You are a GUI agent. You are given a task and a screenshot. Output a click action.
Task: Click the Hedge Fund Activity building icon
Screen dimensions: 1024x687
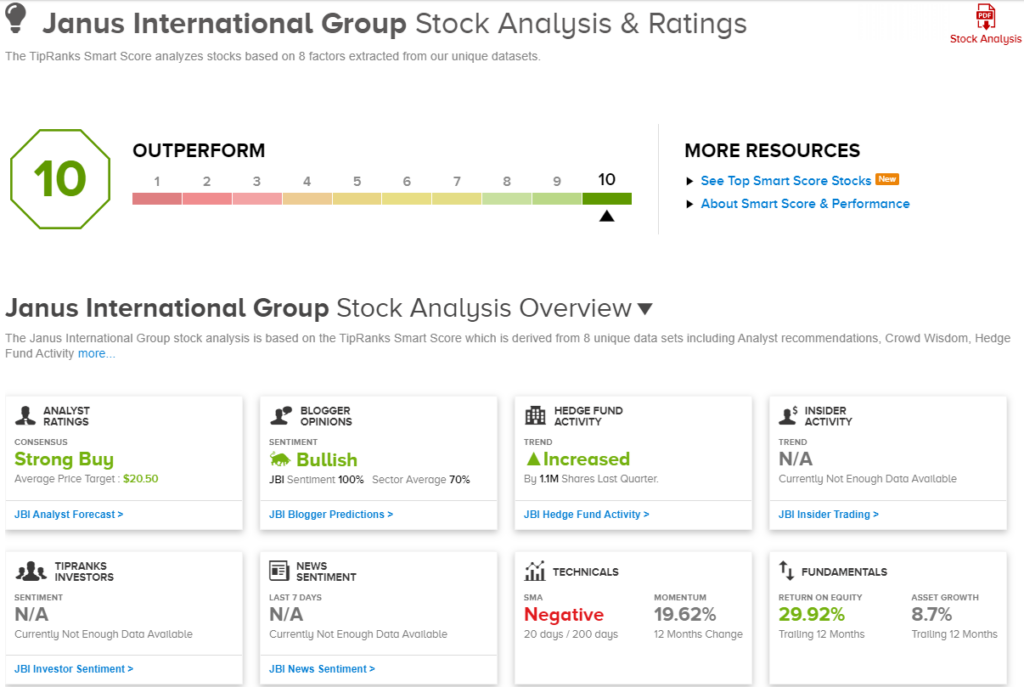(535, 415)
